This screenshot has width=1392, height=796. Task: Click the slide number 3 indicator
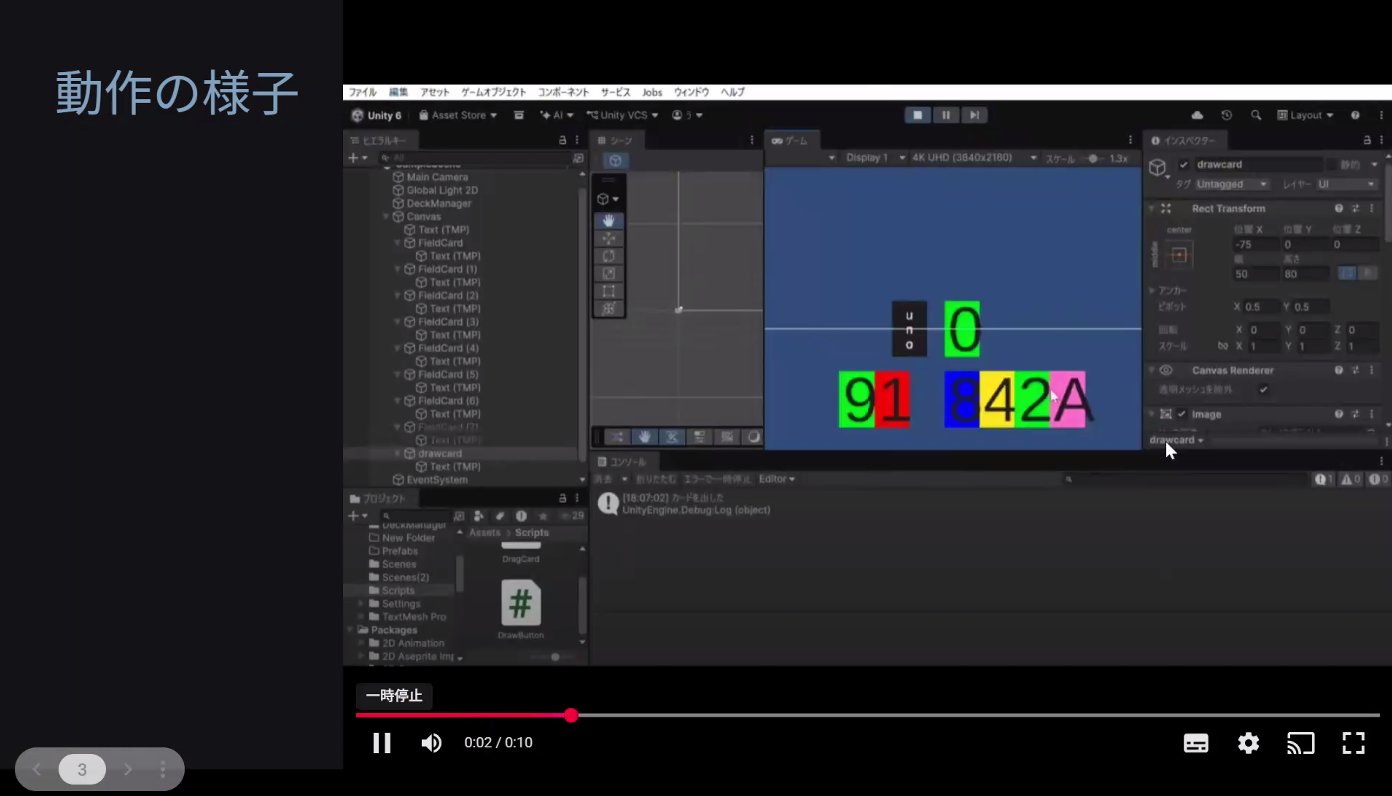tap(82, 769)
